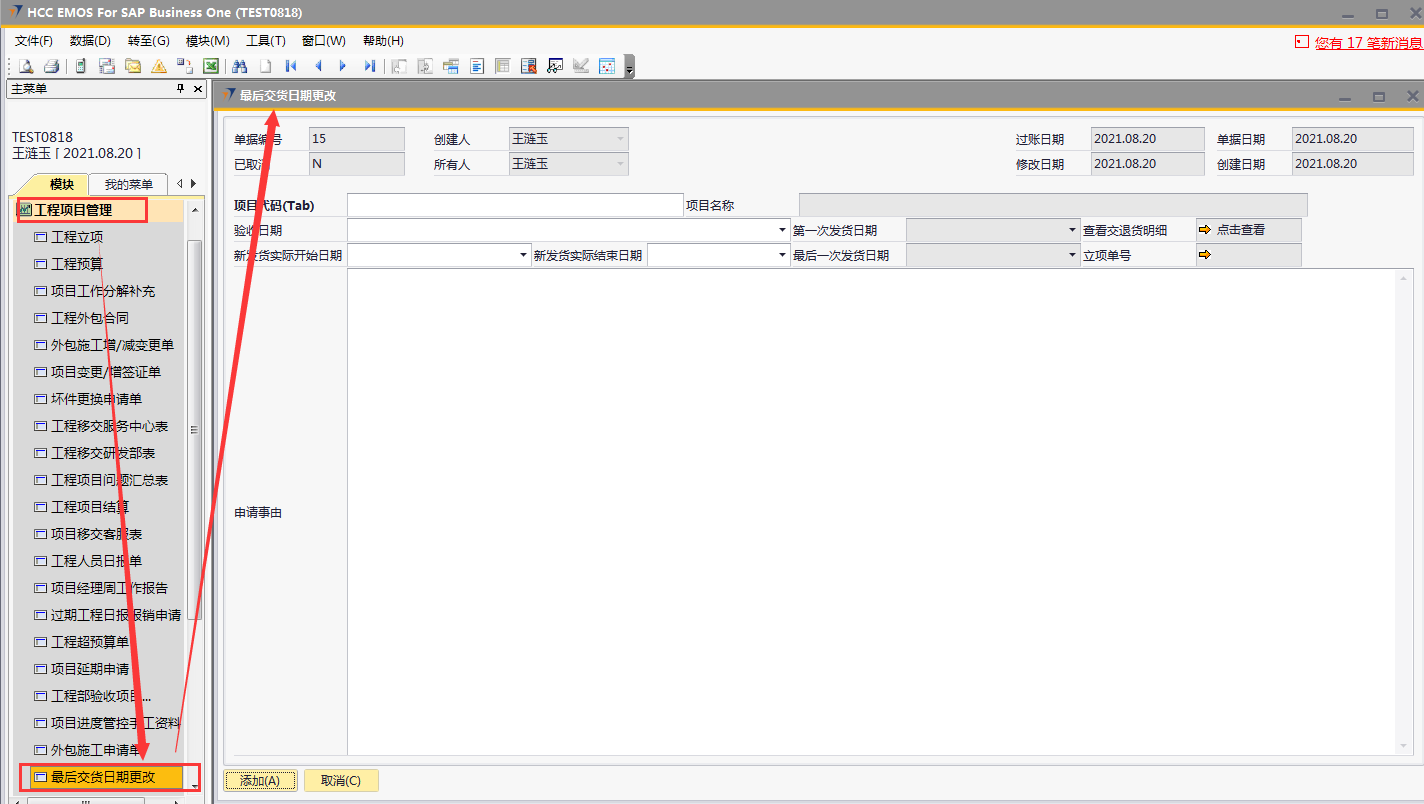Pin the 主菜单 panel
This screenshot has width=1424, height=804.
[180, 89]
